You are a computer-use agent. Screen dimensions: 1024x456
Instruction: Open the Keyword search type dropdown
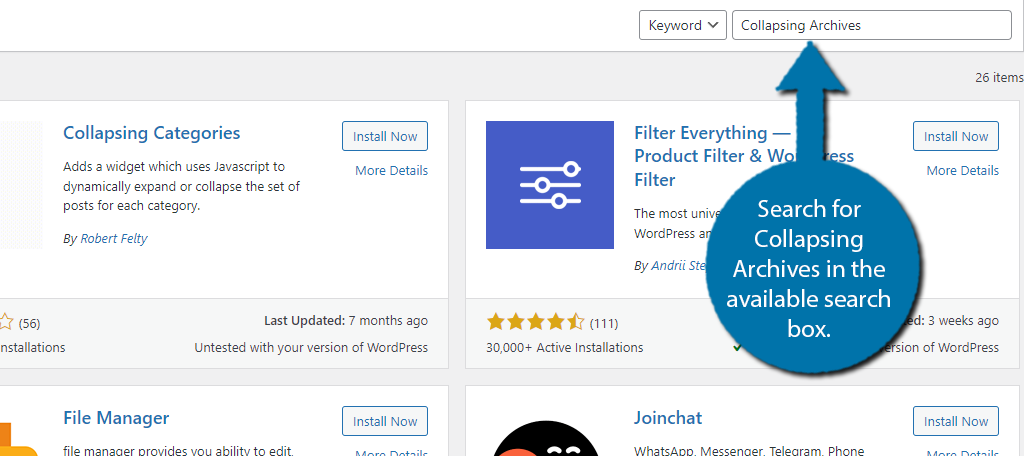click(x=682, y=25)
